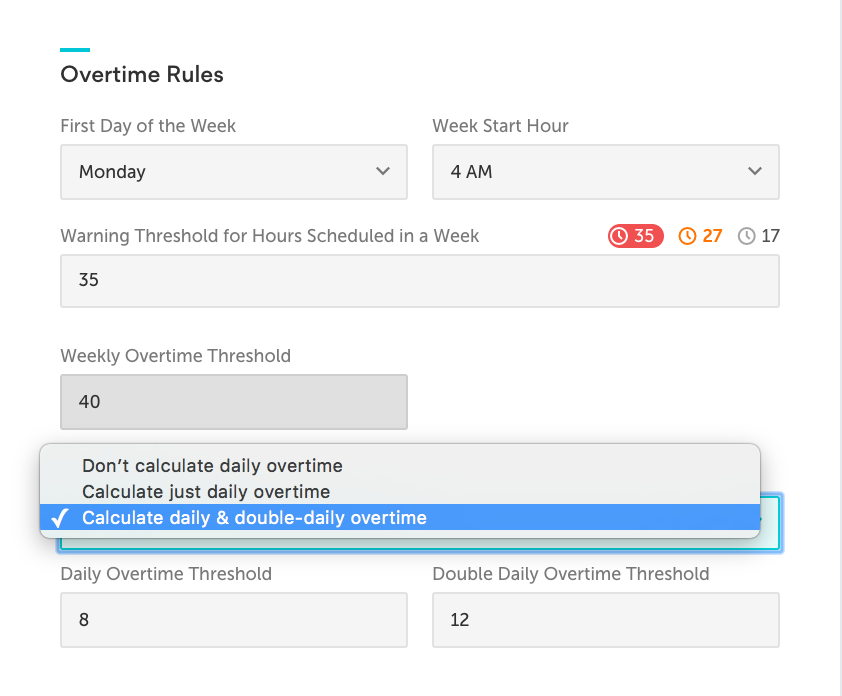Click the gray clock icon beside 17
This screenshot has height=696, width=842.
click(x=747, y=236)
